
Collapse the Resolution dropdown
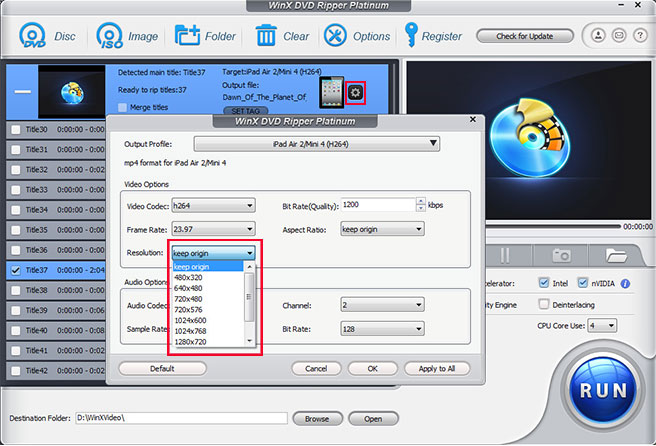click(213, 253)
